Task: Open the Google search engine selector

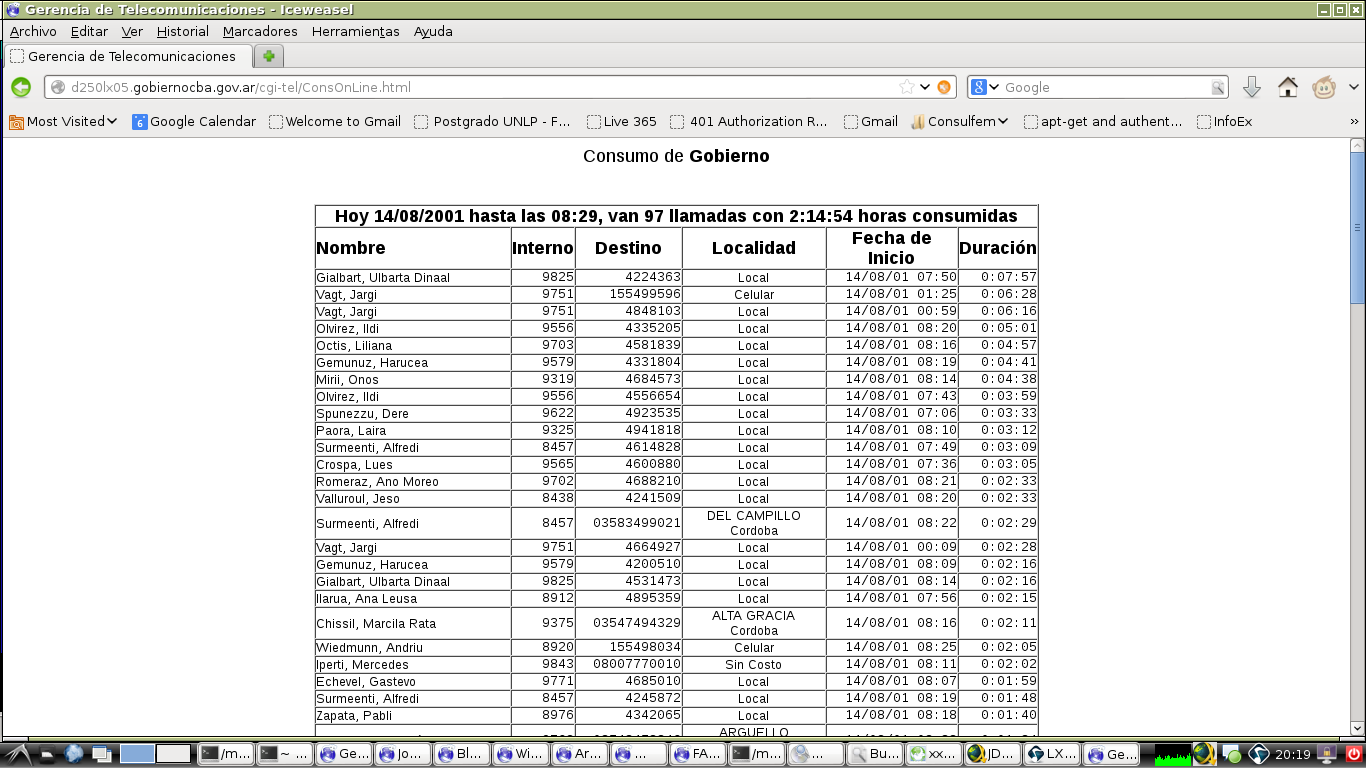Action: pyautogui.click(x=985, y=87)
